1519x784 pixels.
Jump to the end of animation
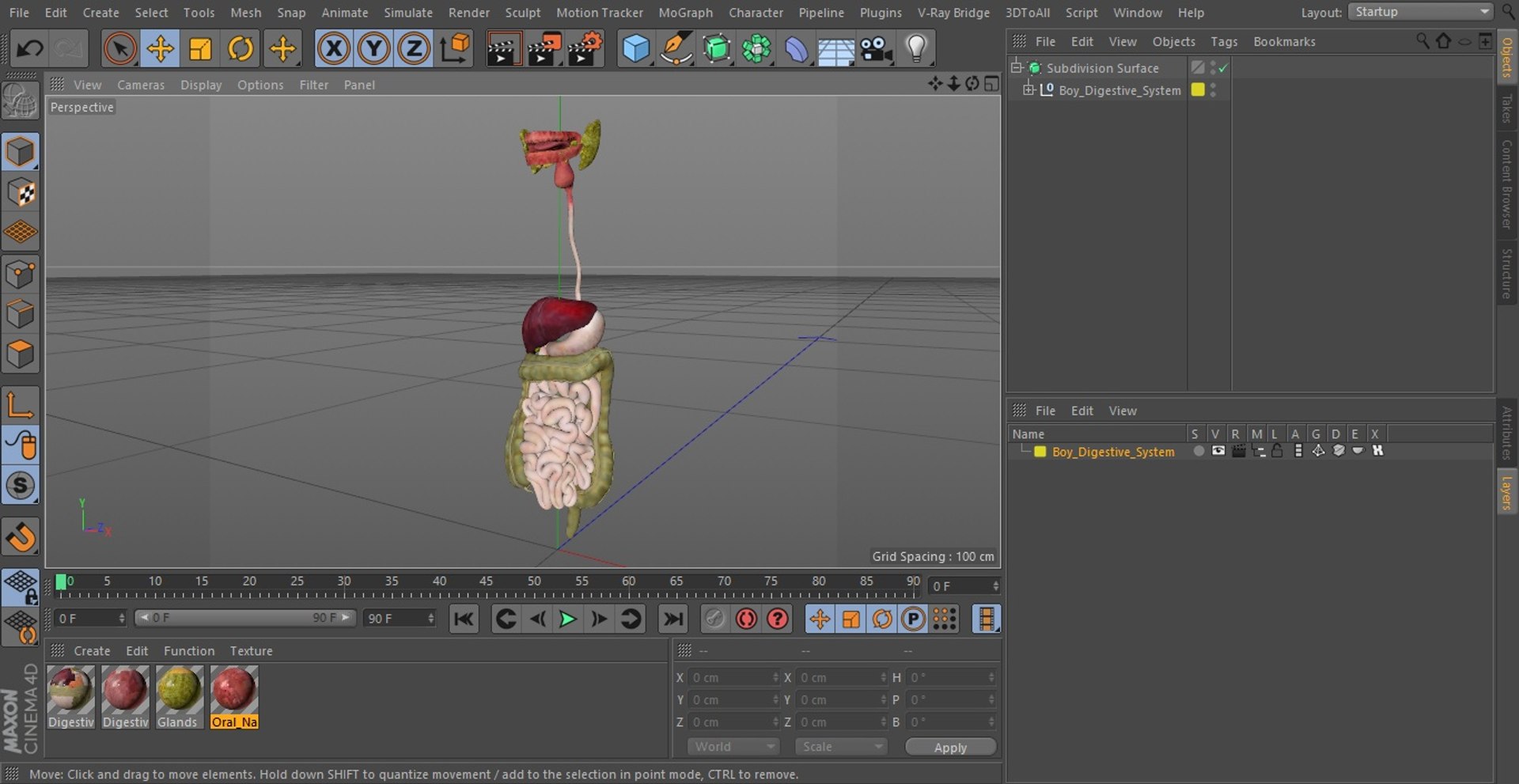pos(673,619)
